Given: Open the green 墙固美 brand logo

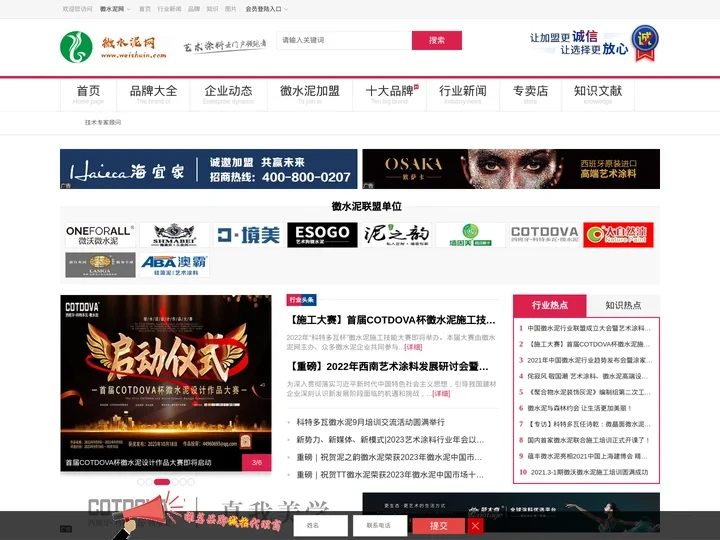Looking at the screenshot, I should click(470, 235).
